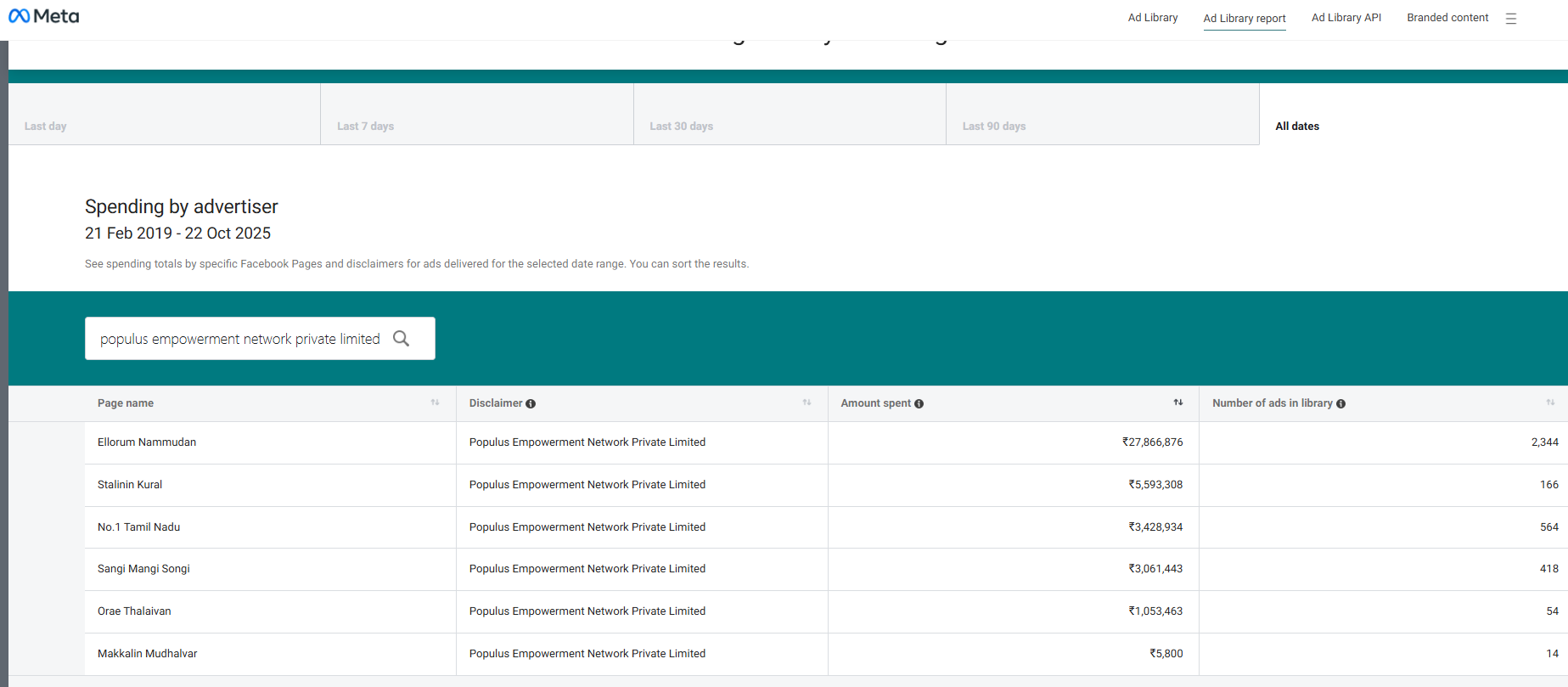The height and width of the screenshot is (687, 1568).
Task: Sort by Disclaimer column arrows
Action: (806, 403)
